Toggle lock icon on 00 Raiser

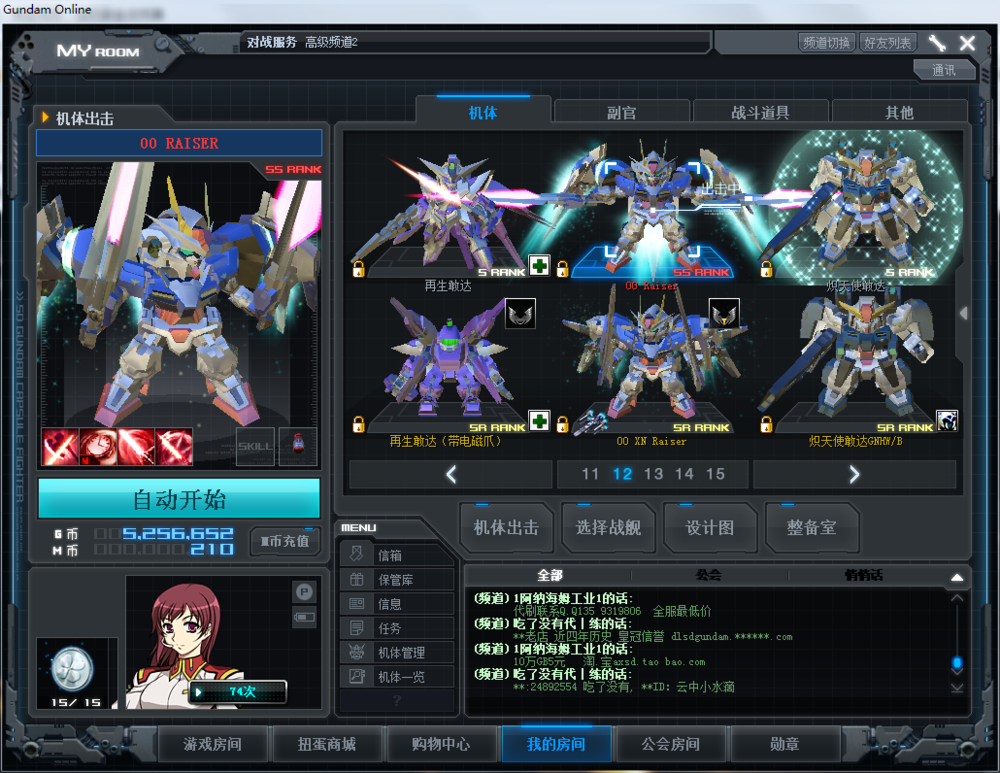562,269
